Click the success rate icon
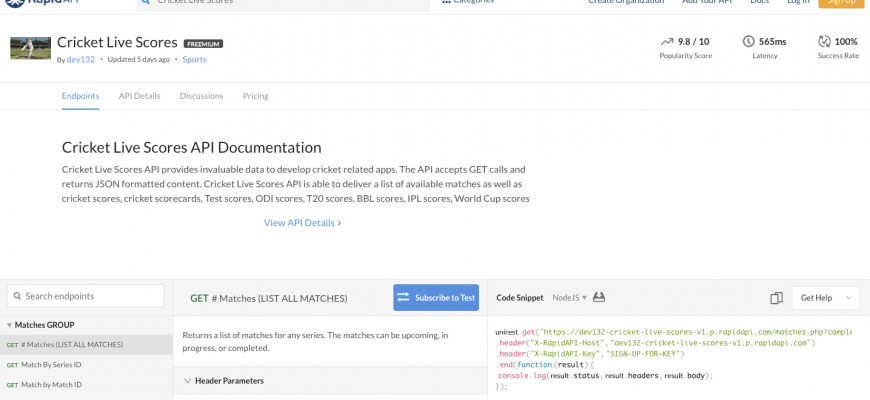870x400 pixels. [x=824, y=42]
